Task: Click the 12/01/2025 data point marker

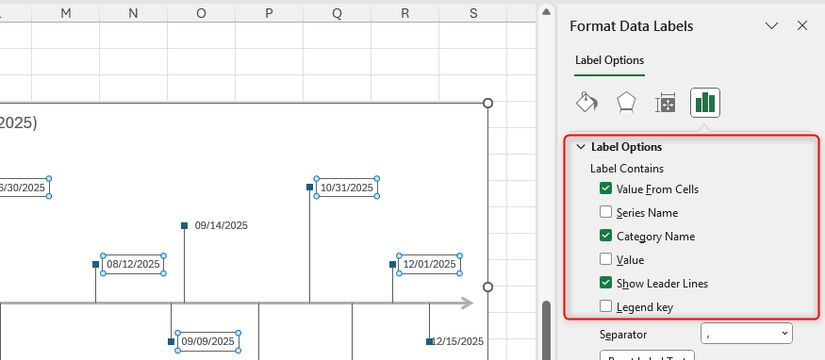Action: tap(393, 264)
